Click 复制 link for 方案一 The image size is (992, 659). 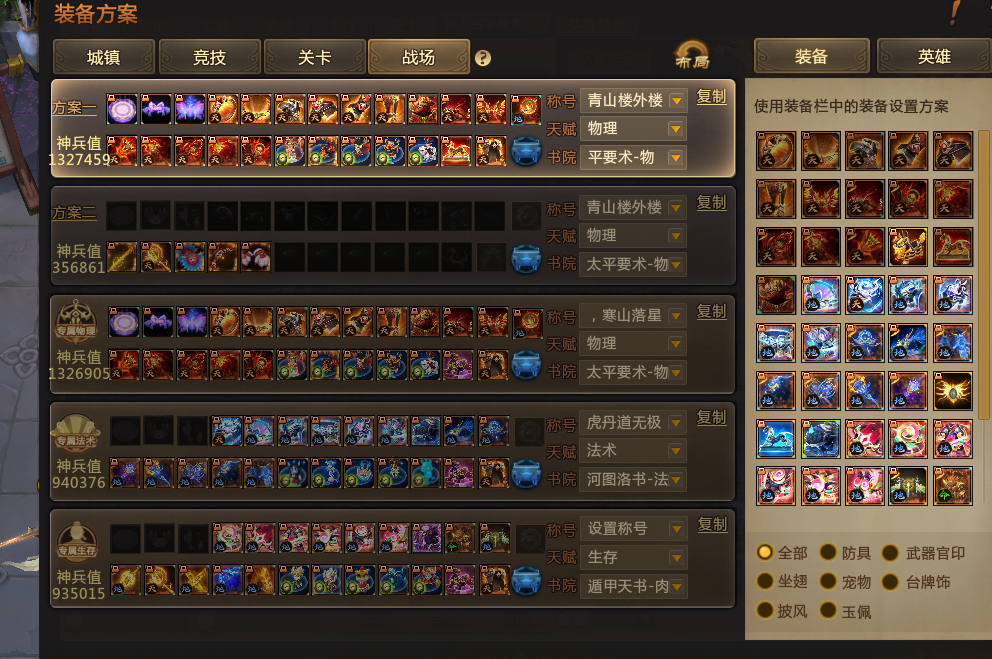point(711,97)
